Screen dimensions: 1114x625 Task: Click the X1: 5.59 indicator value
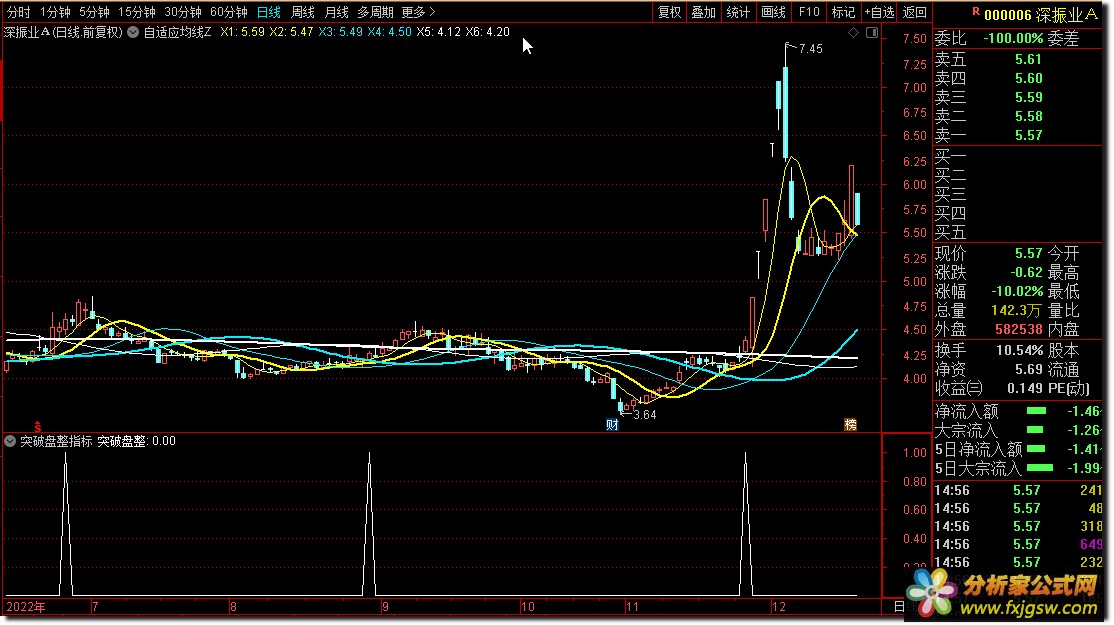point(242,32)
